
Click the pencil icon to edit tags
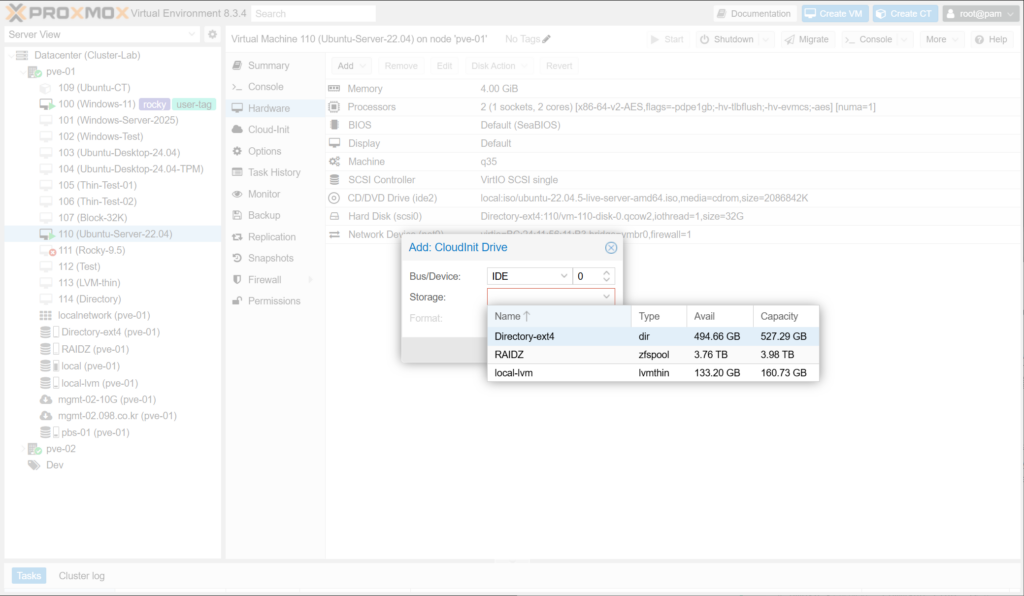547,39
